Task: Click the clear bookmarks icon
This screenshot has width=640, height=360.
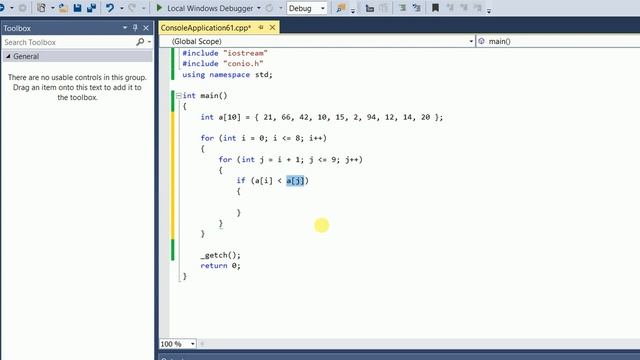Action: click(478, 8)
